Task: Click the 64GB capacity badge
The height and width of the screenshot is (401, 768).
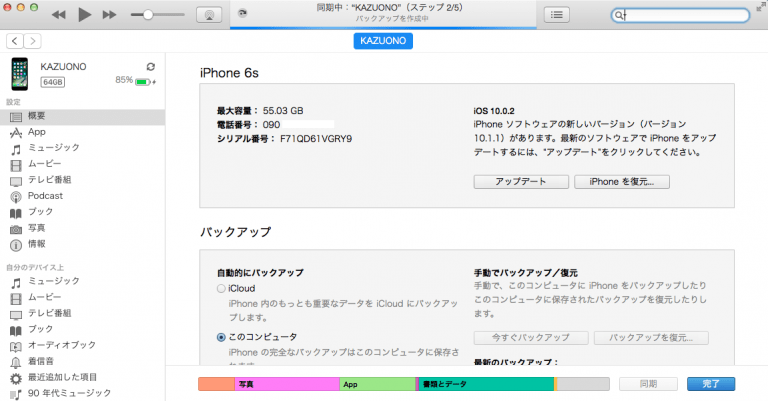Action: tap(53, 82)
